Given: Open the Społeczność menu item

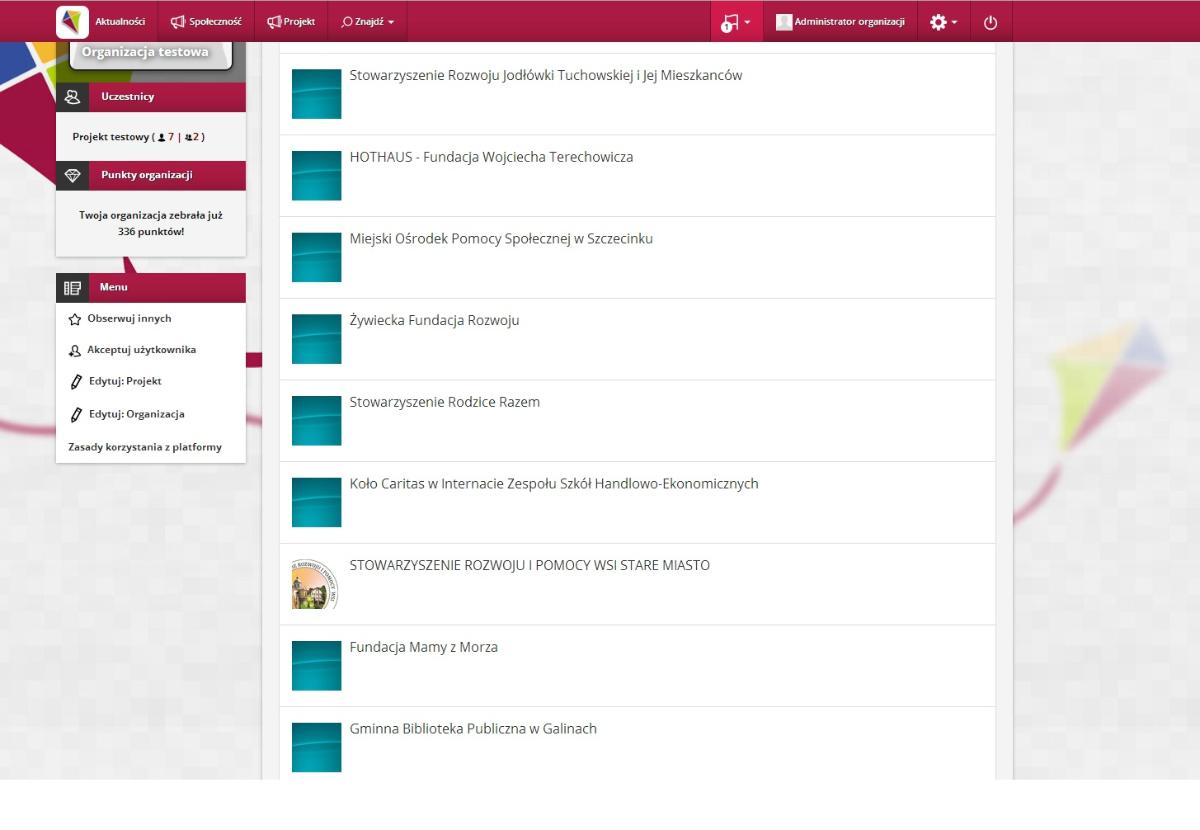Looking at the screenshot, I should pyautogui.click(x=206, y=22).
